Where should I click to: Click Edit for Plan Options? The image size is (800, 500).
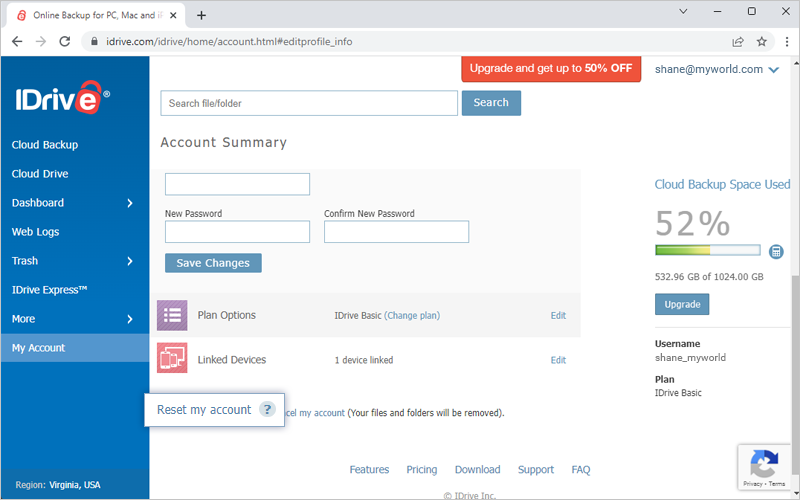click(558, 315)
